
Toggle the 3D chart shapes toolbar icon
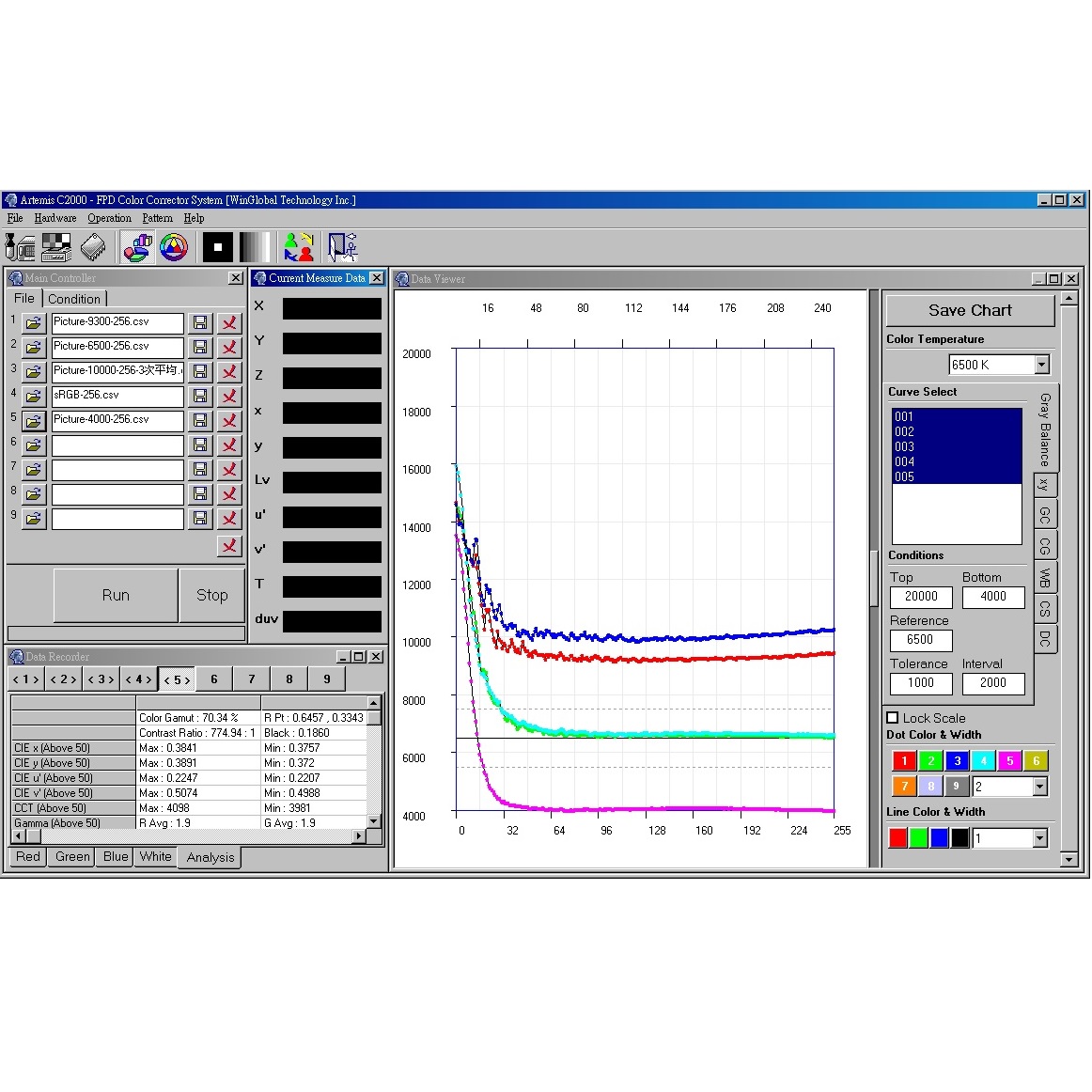pyautogui.click(x=137, y=248)
